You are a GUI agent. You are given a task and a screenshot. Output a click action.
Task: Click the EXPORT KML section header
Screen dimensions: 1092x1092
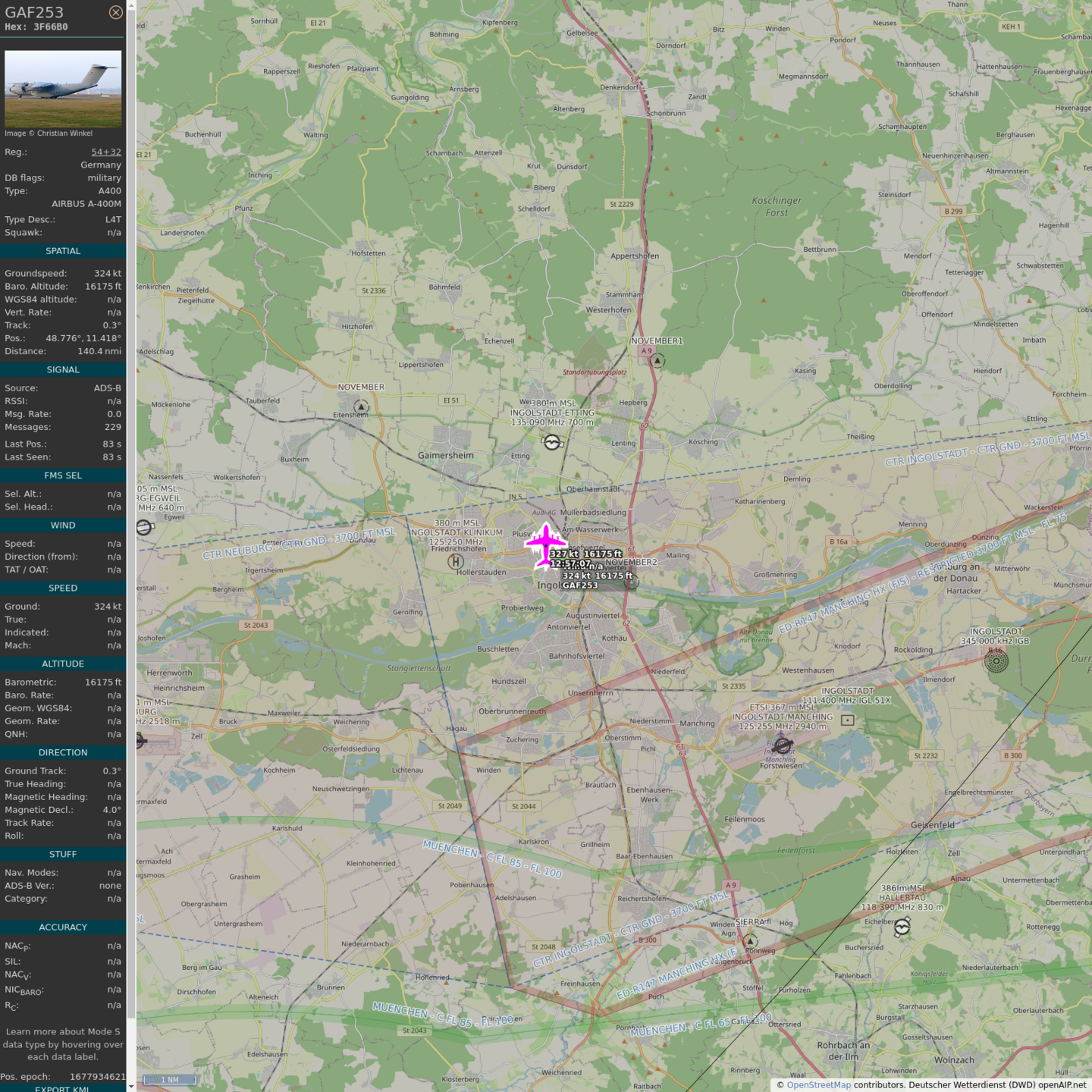[x=63, y=1088]
